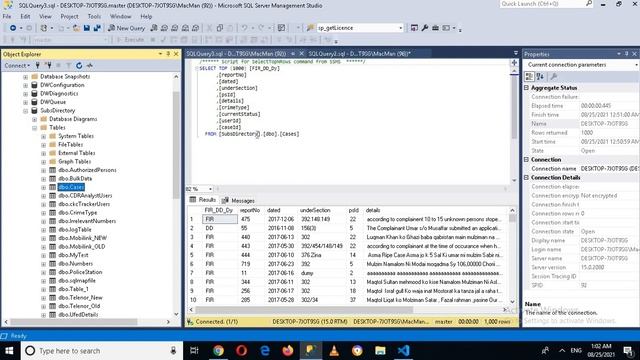Open a new XMLA query

[x=185, y=28]
